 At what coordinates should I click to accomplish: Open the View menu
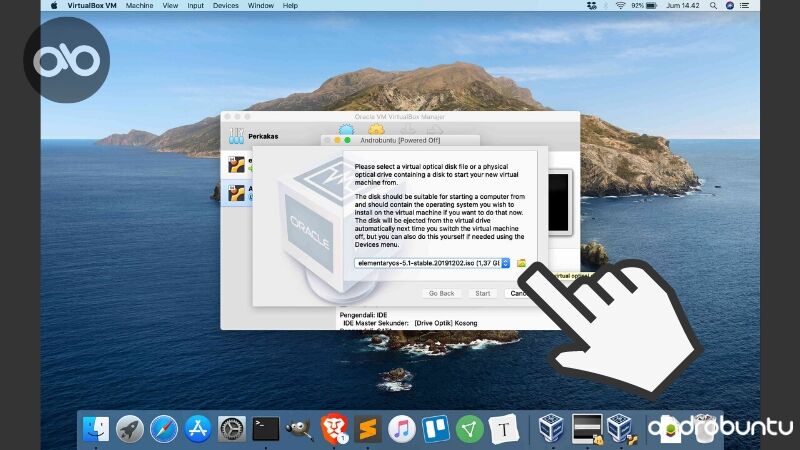(170, 6)
